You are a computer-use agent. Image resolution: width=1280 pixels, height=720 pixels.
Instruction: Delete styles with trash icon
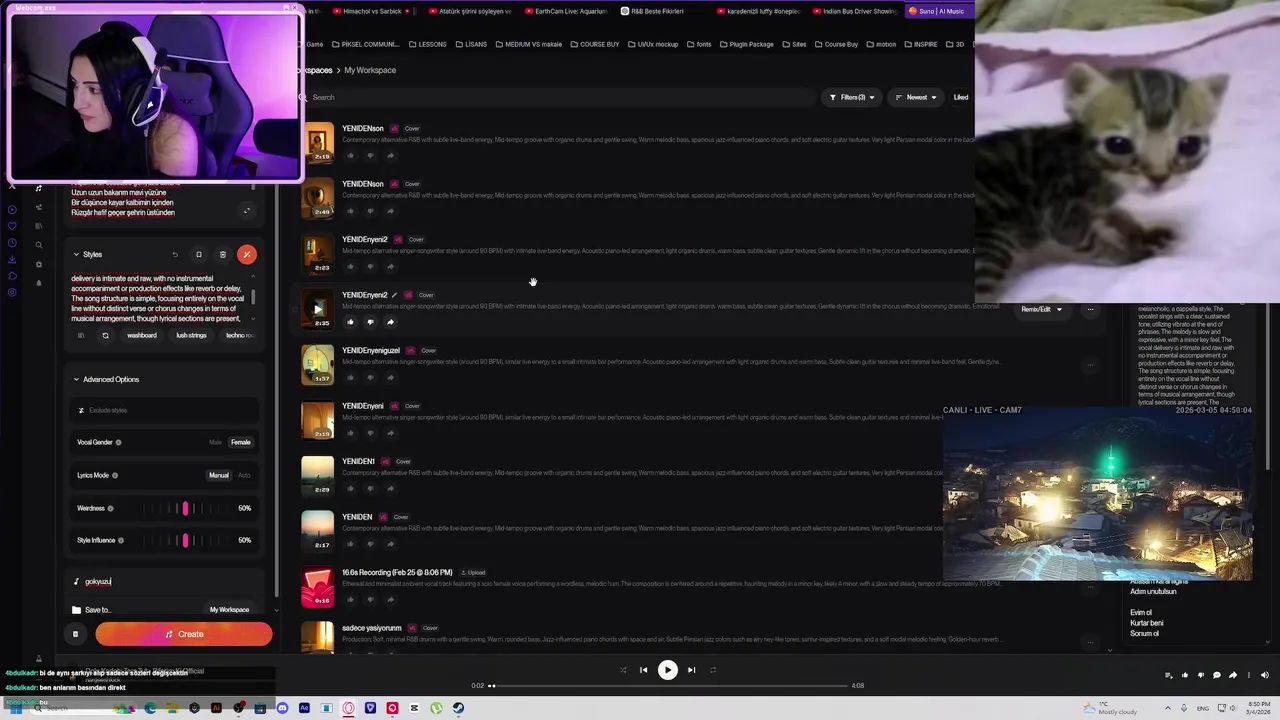[x=222, y=254]
